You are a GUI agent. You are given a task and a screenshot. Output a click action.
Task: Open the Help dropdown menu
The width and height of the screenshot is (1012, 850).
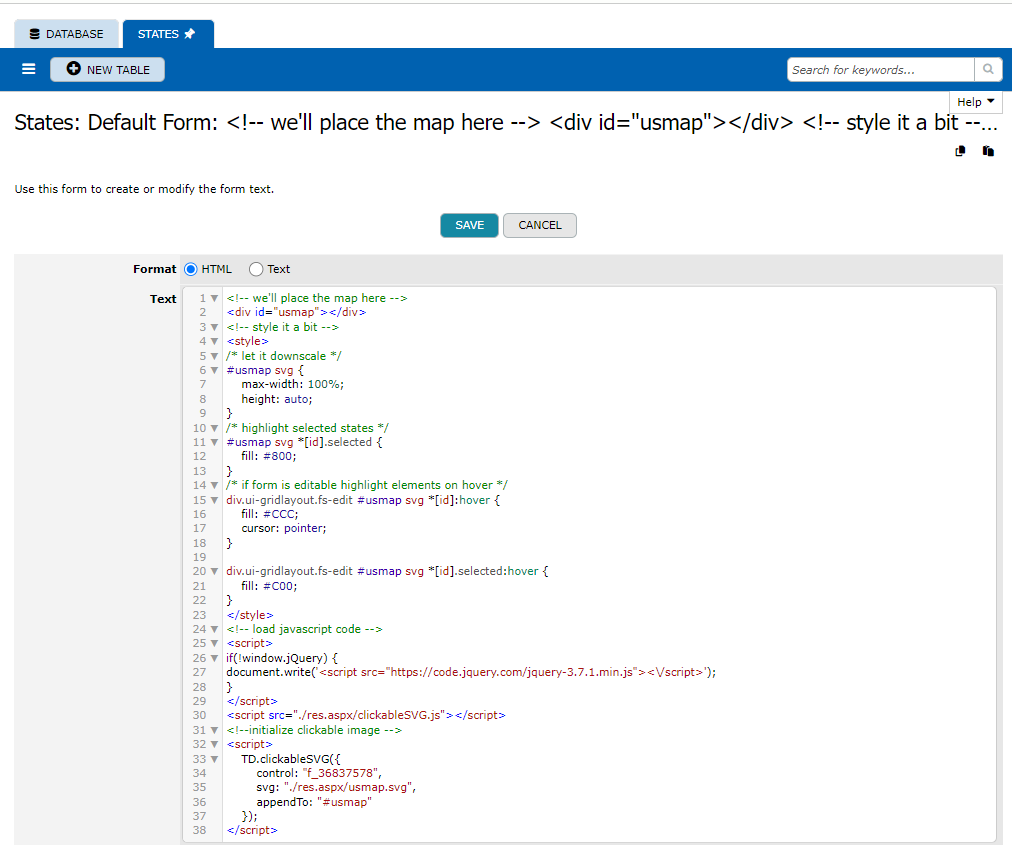point(975,102)
